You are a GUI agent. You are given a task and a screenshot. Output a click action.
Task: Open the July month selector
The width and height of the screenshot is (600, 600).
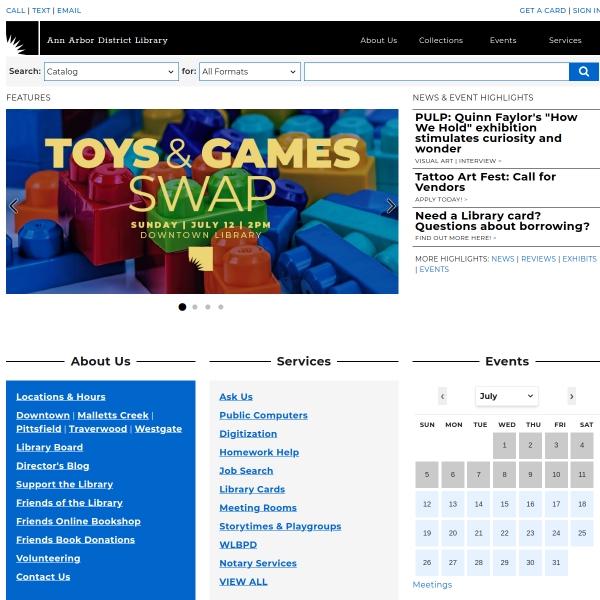click(507, 396)
